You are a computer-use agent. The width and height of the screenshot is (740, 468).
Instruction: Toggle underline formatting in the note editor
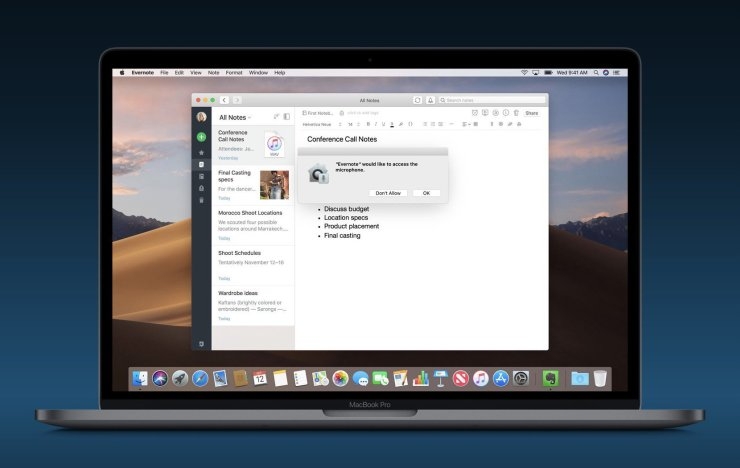click(383, 124)
